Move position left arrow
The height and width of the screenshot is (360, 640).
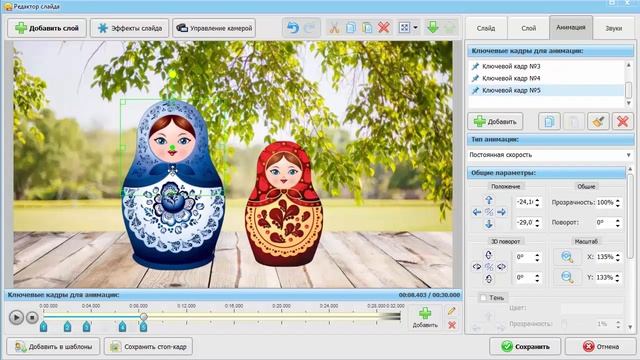[x=477, y=212]
